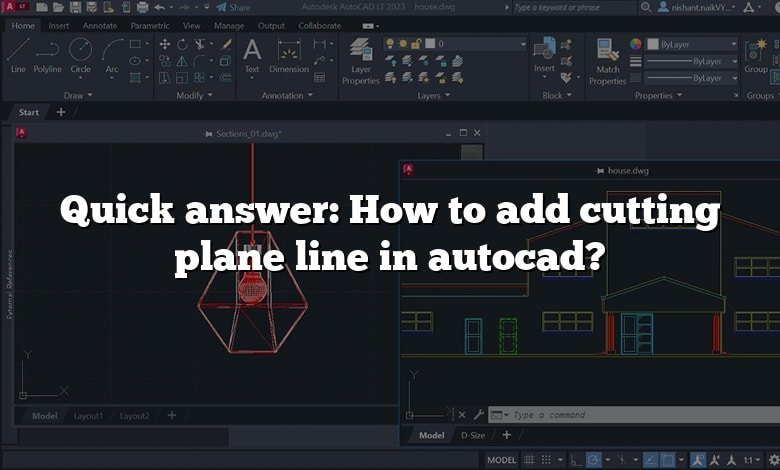Screen dimensions: 780x470
Task: Switch to the Annotate ribbon tab
Action: pos(100,25)
